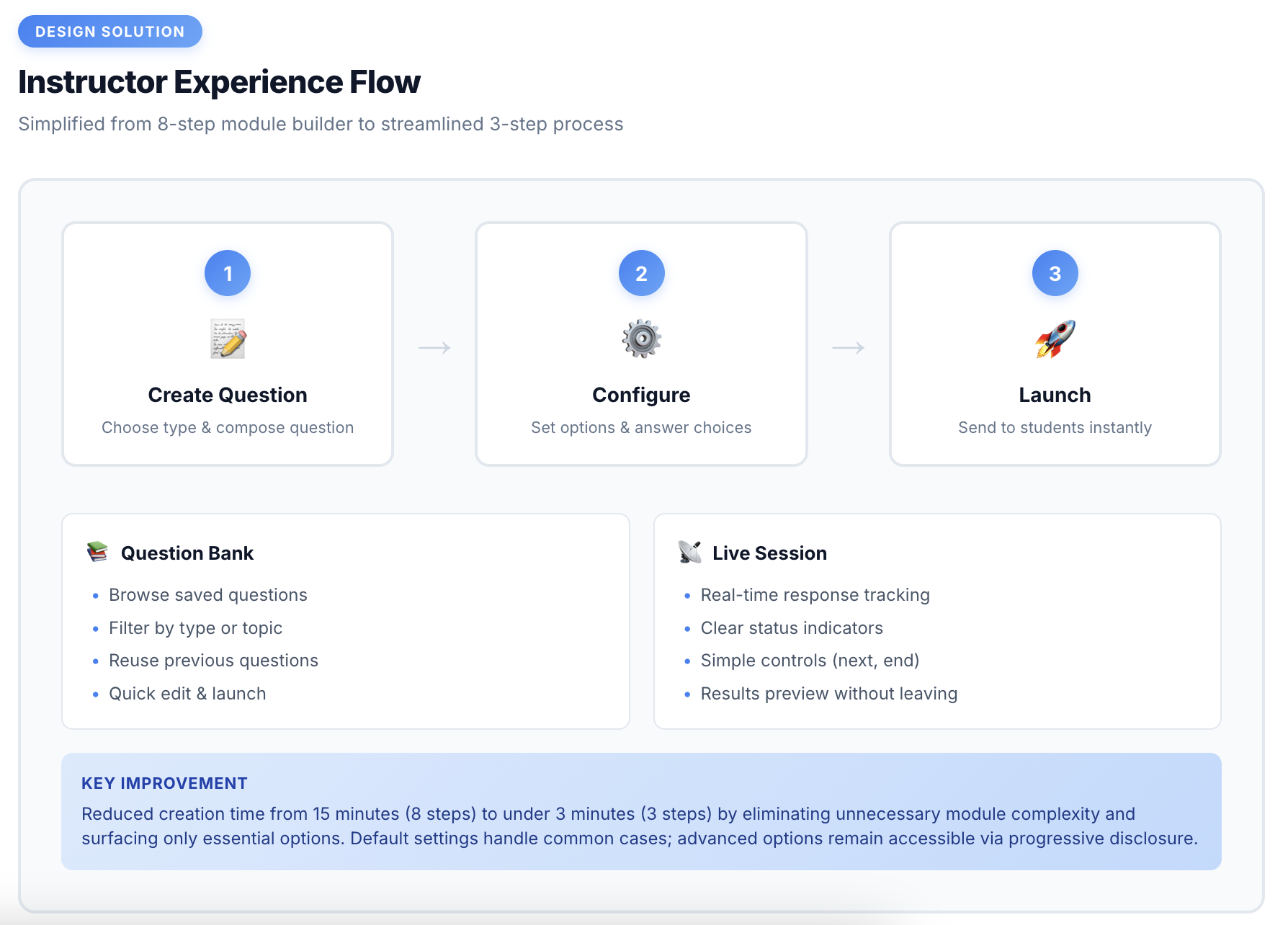Click 'Clear status indicators' bullet
Viewport: 1288px width, 925px height.
(x=792, y=628)
